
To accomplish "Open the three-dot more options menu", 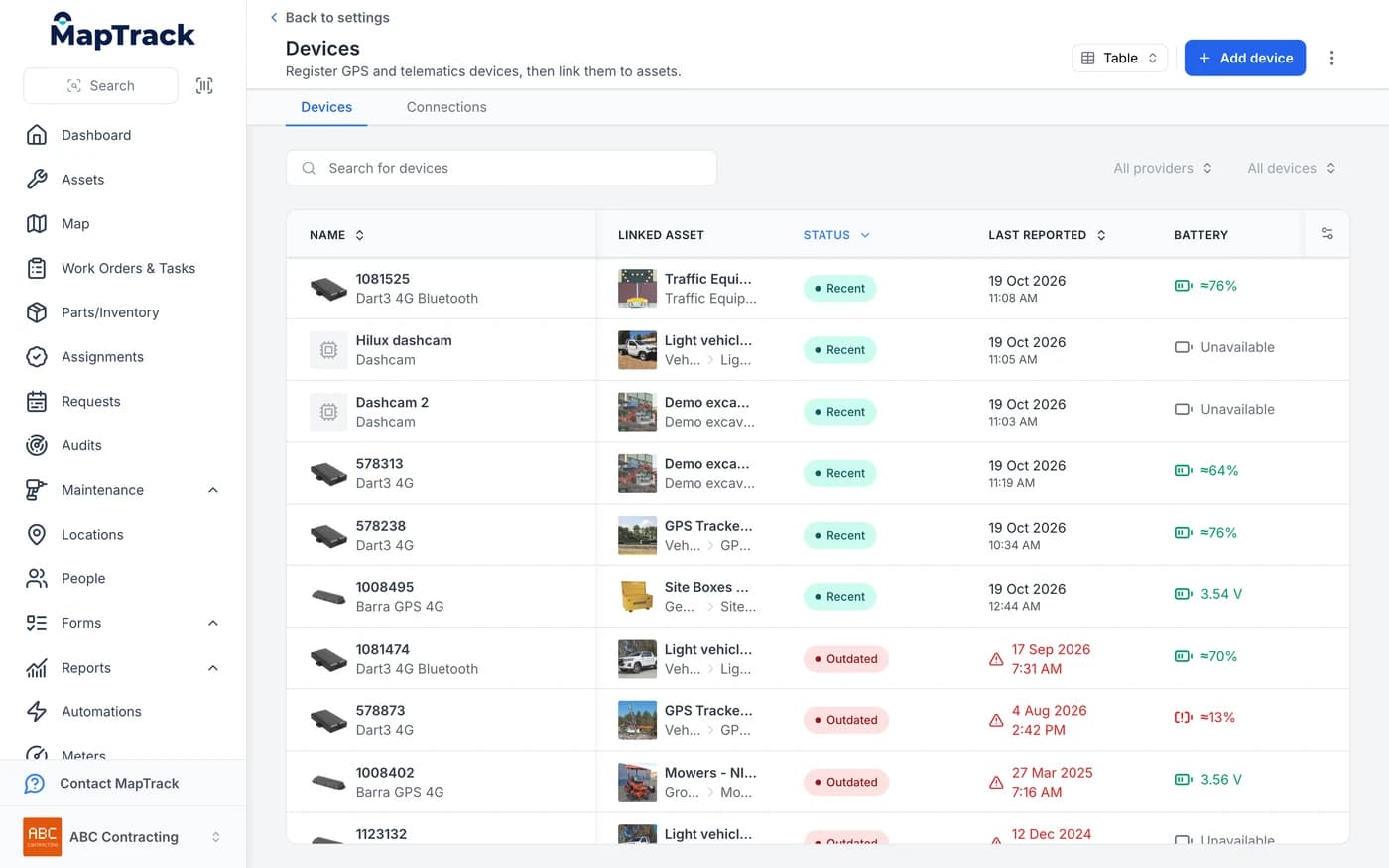I will click(x=1331, y=58).
